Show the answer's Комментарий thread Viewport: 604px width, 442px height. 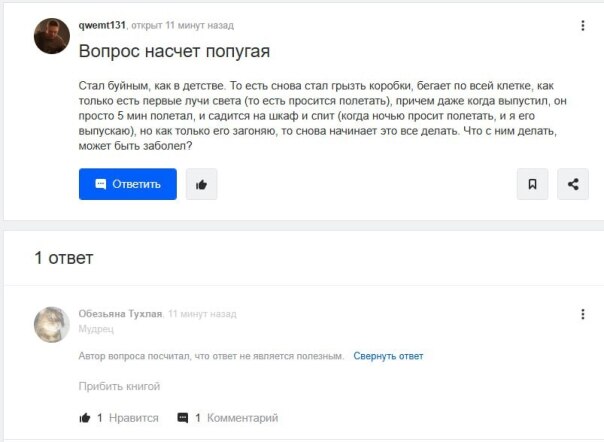[x=243, y=418]
